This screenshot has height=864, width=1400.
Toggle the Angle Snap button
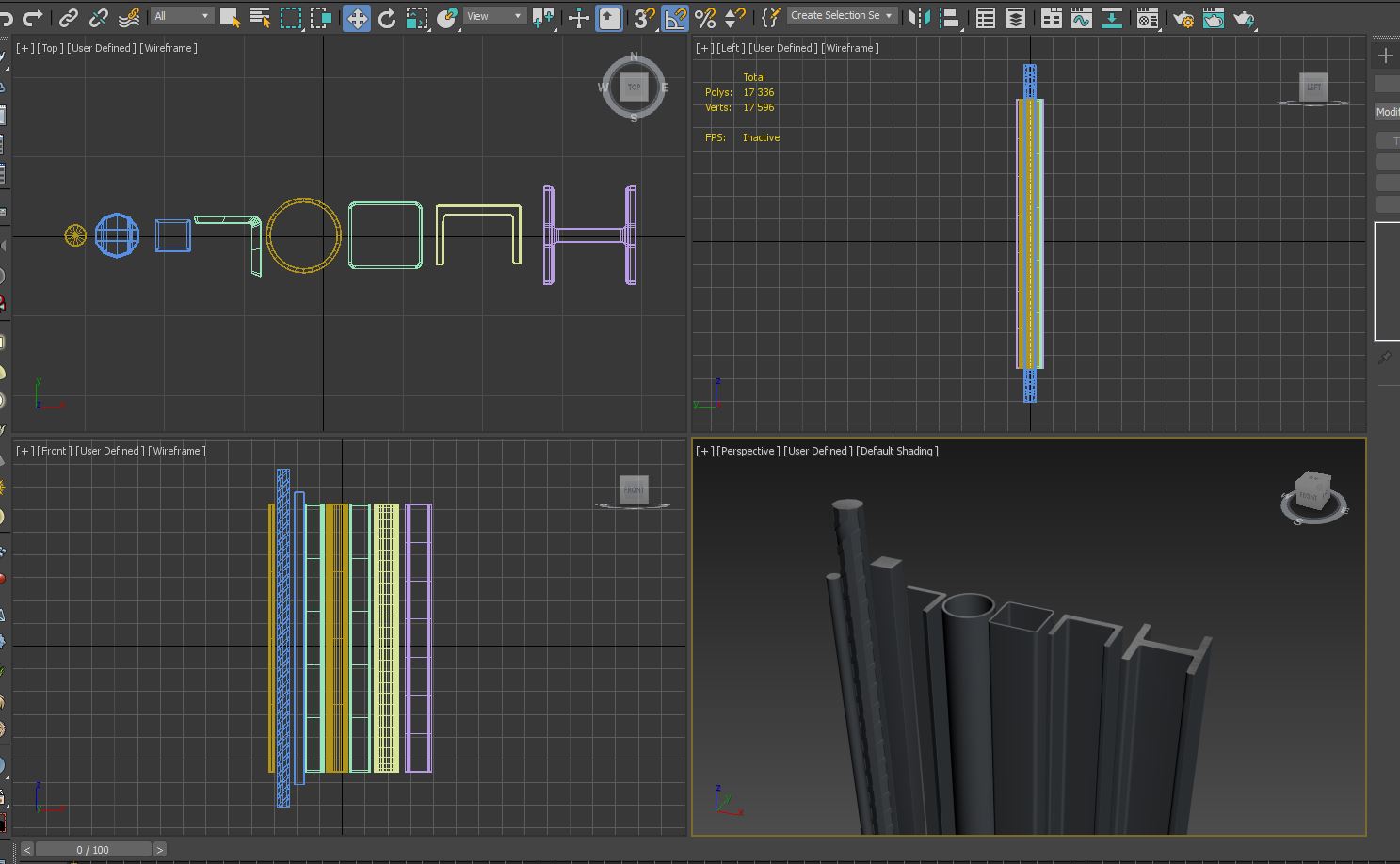(x=675, y=18)
